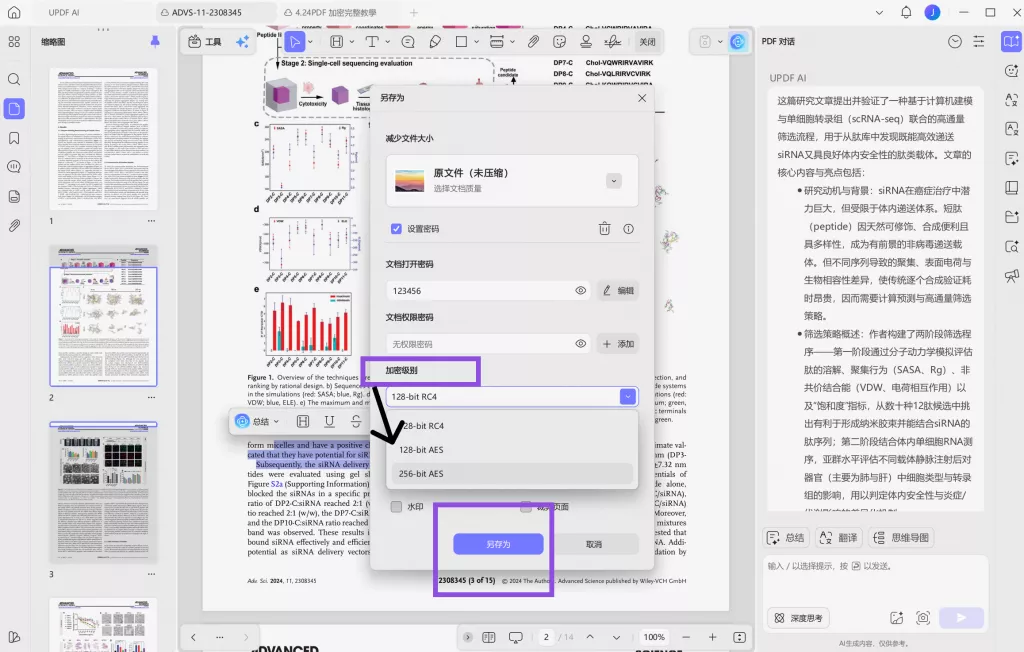The width and height of the screenshot is (1024, 652).
Task: Apply strikethrough in the floating text toolbar
Action: 356,421
